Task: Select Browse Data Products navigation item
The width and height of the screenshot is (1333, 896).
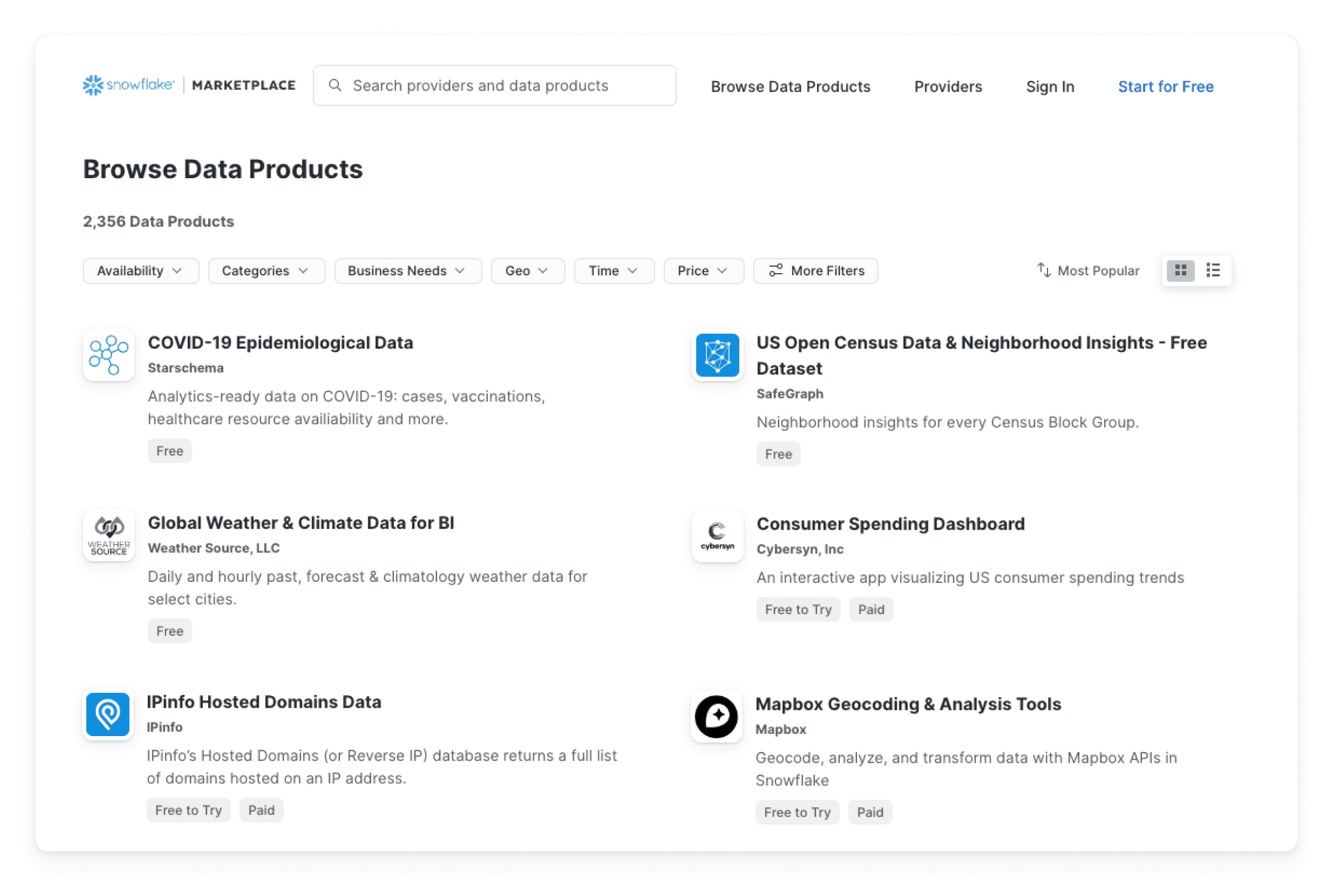Action: (791, 86)
